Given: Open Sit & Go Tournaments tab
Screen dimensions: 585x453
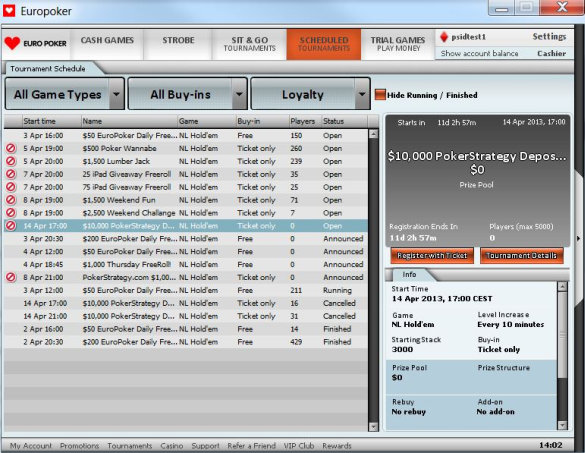Looking at the screenshot, I should pyautogui.click(x=249, y=44).
